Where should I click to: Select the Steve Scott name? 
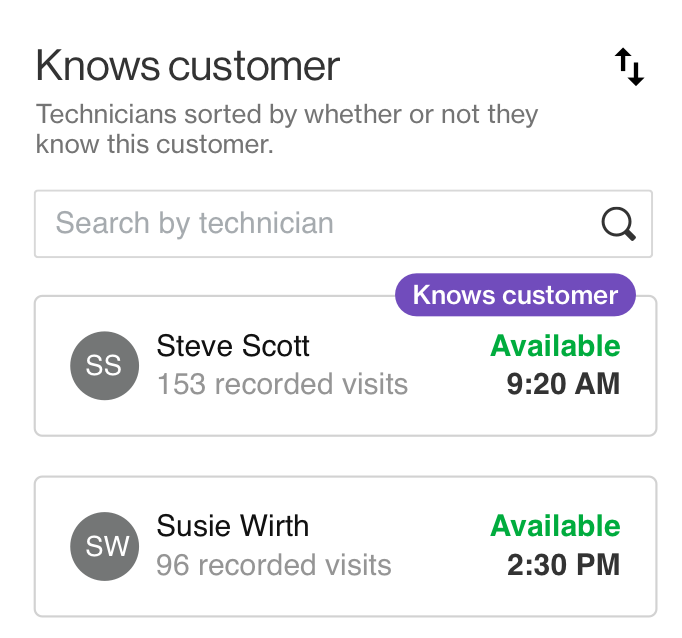coord(233,346)
